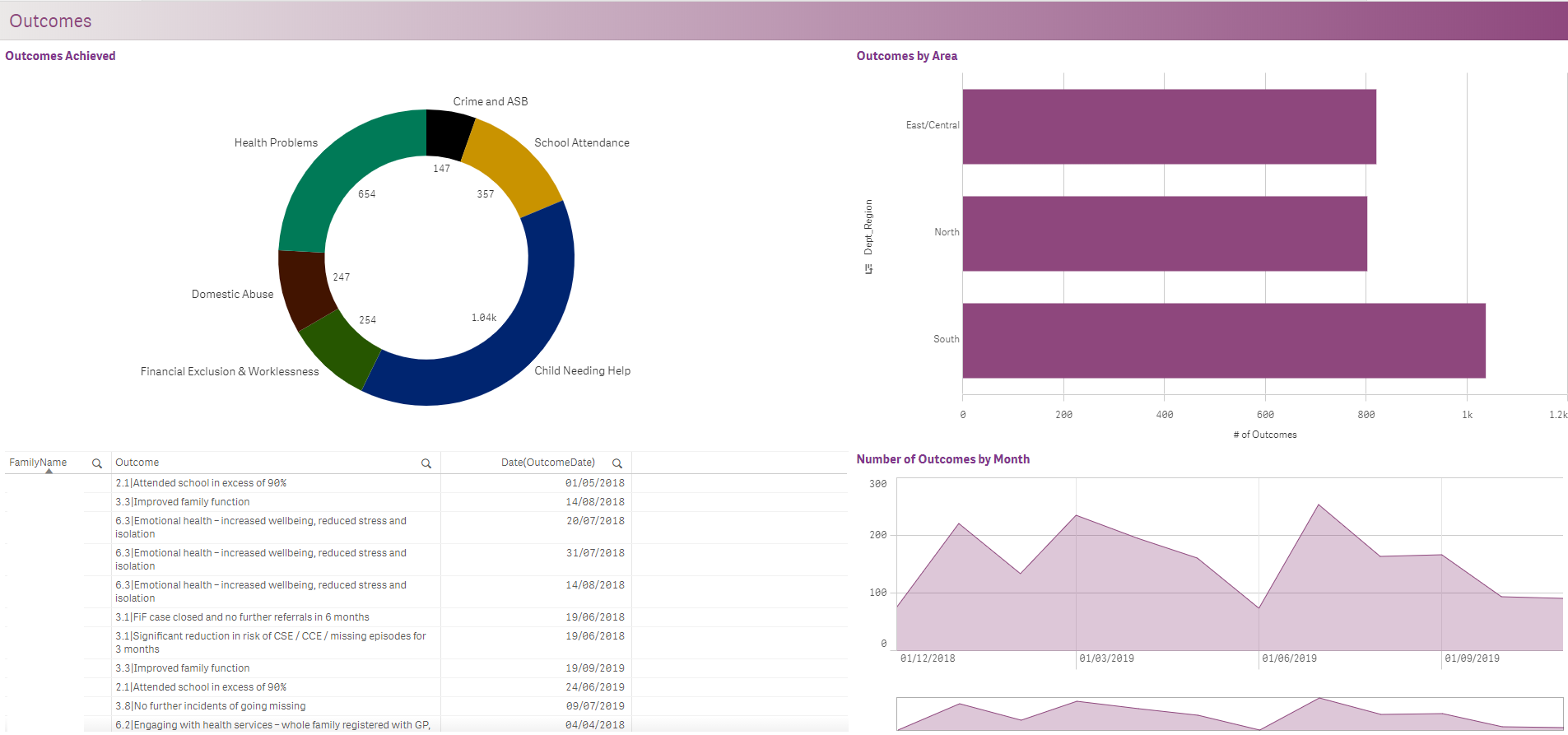Select the North region bar
The height and width of the screenshot is (735, 1568).
(1164, 234)
